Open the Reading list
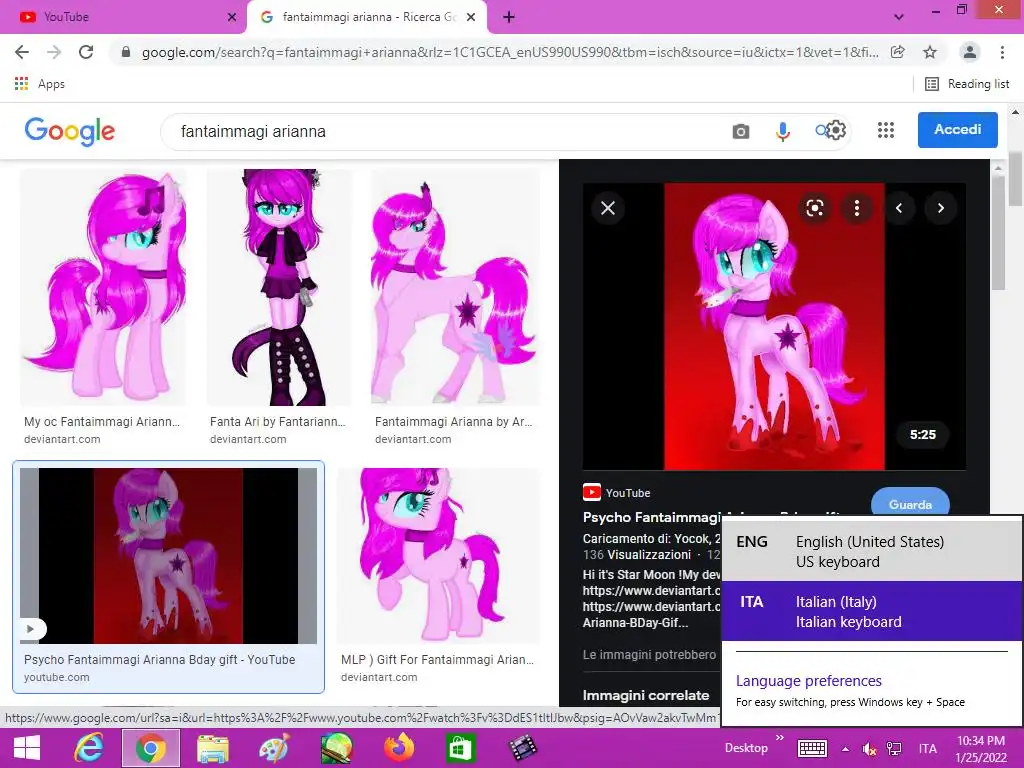Viewport: 1024px width, 768px height. click(967, 84)
